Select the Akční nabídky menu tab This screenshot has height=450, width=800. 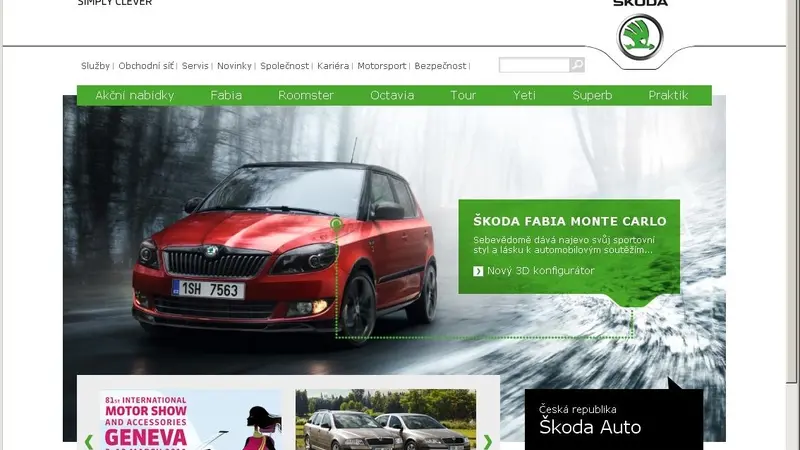pyautogui.click(x=135, y=95)
